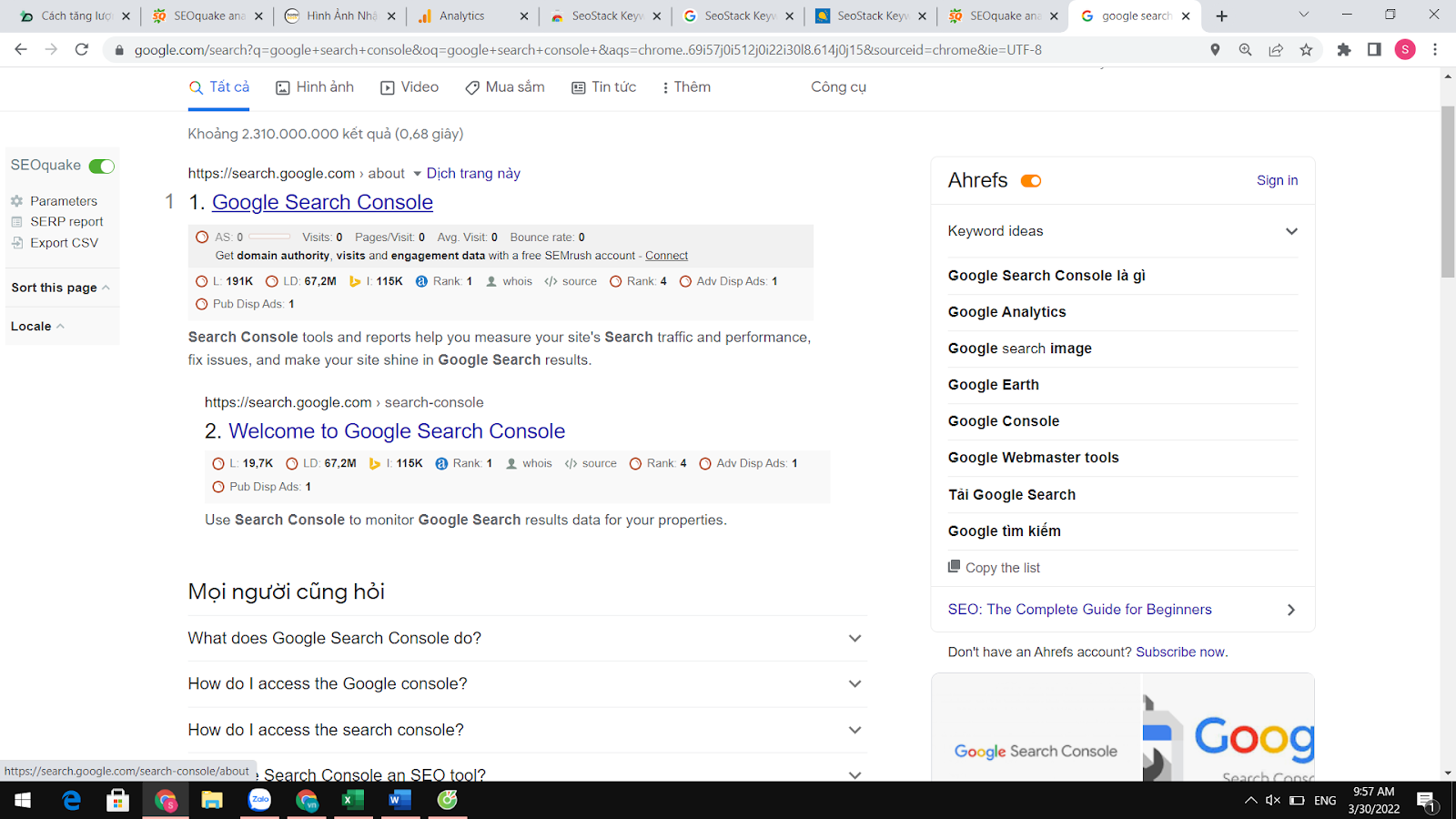
Task: Go back to the previous page
Action: pyautogui.click(x=21, y=49)
